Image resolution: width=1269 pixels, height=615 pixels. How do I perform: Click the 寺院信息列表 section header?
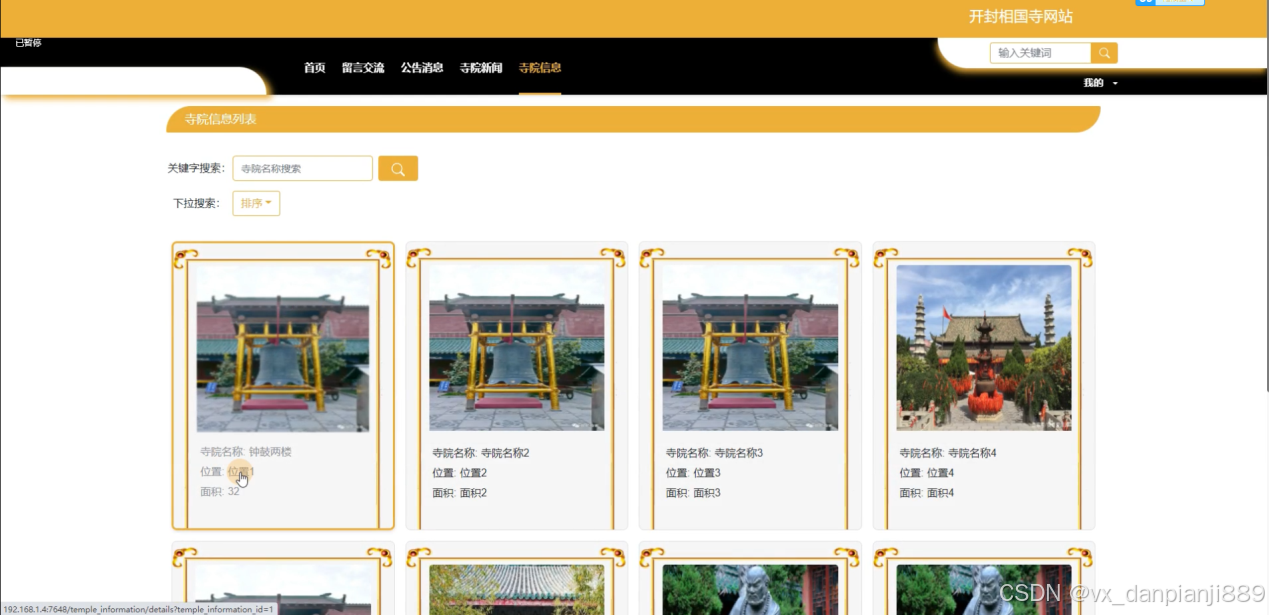(221, 119)
